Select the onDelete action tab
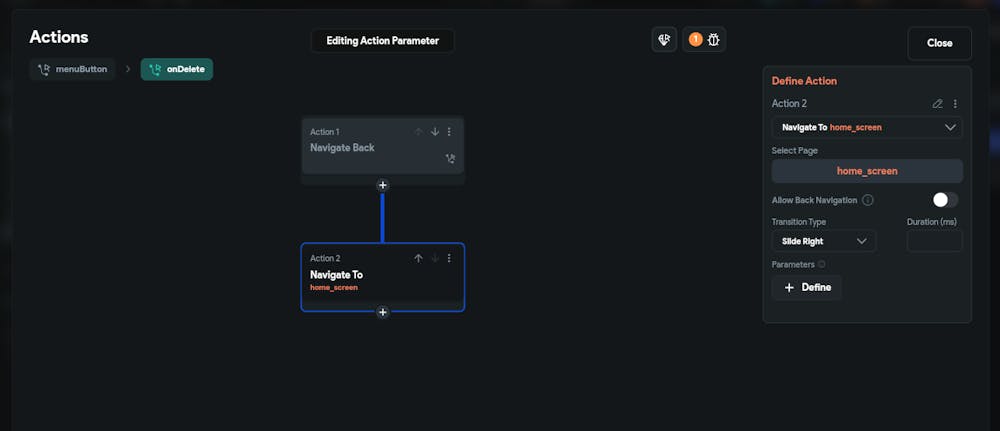 [177, 70]
